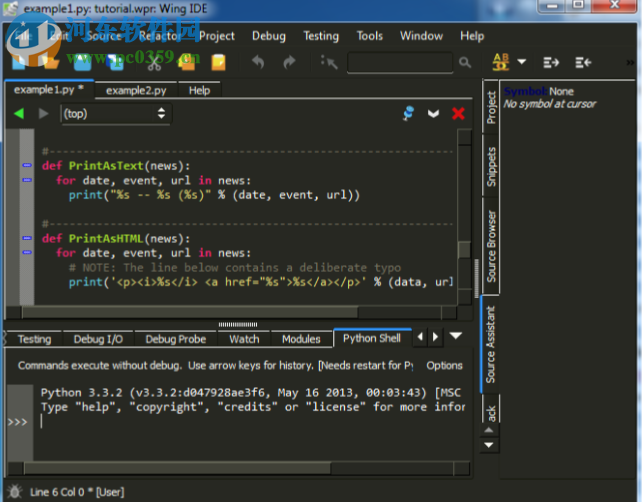This screenshot has width=642, height=502.
Task: Click the AB replace icon
Action: tap(501, 62)
